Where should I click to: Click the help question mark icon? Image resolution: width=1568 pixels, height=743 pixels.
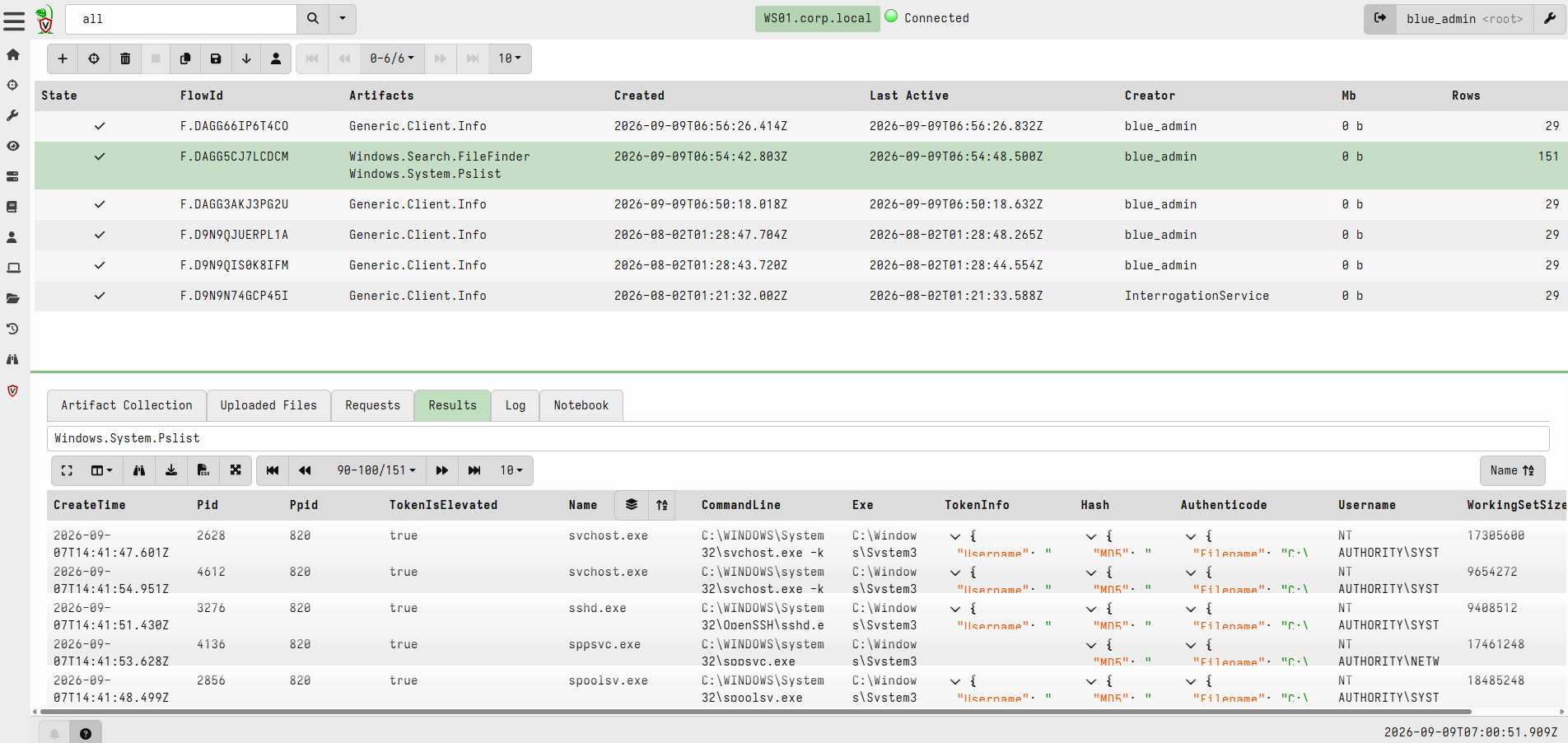point(86,733)
